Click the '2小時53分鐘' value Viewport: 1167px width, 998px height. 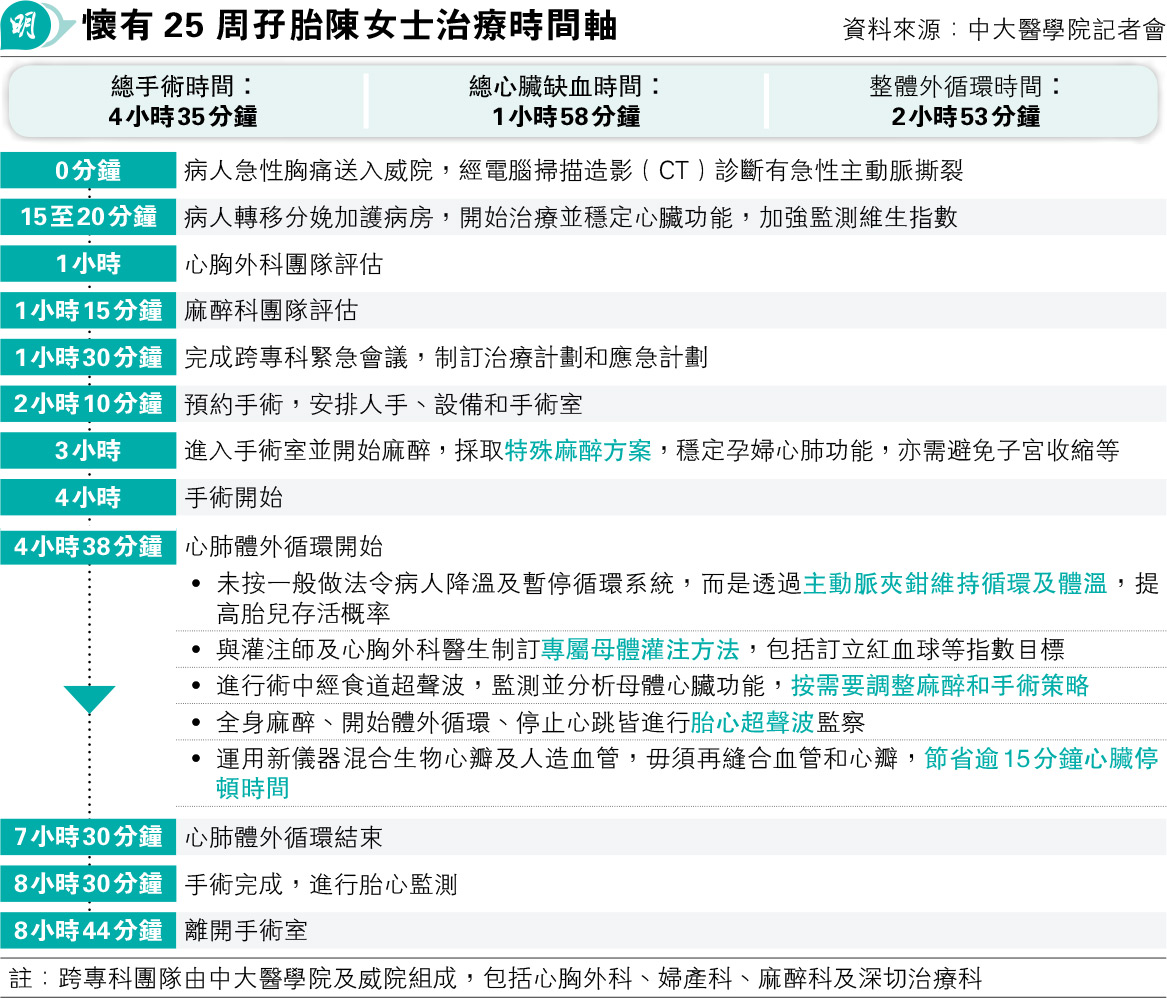coord(966,117)
